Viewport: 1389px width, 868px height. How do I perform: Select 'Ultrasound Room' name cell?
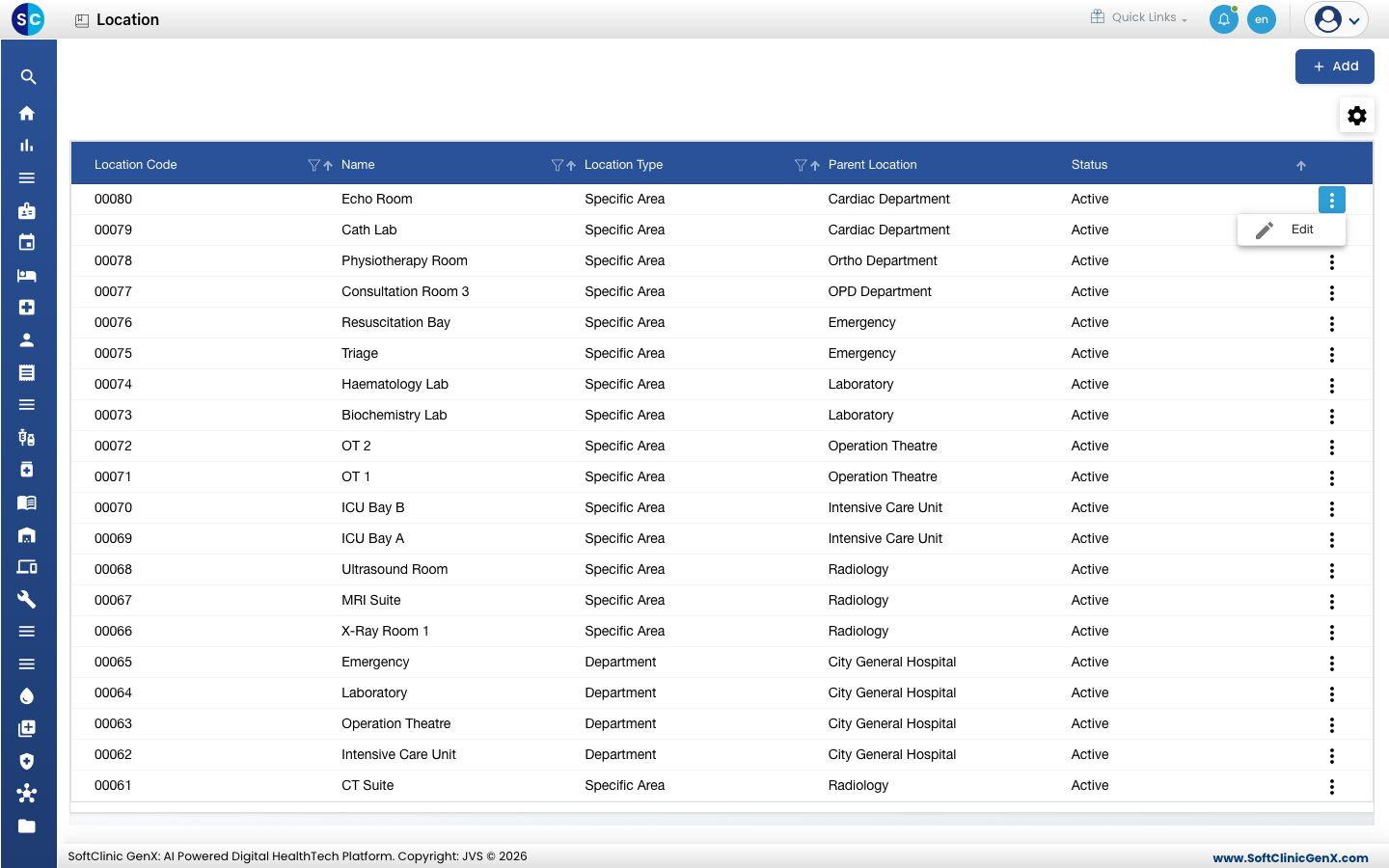[395, 569]
